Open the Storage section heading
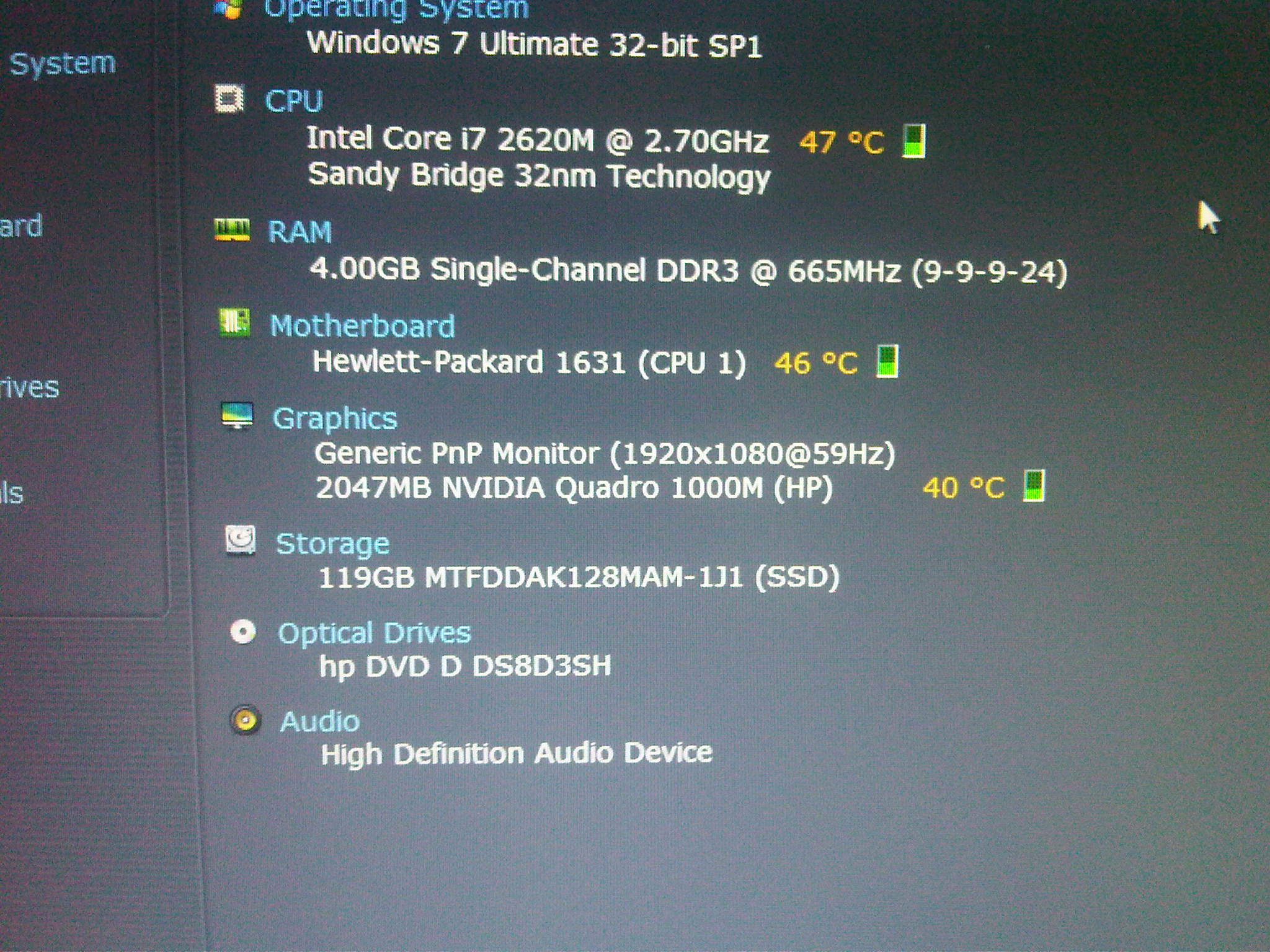This screenshot has width=1270, height=952. tap(332, 544)
